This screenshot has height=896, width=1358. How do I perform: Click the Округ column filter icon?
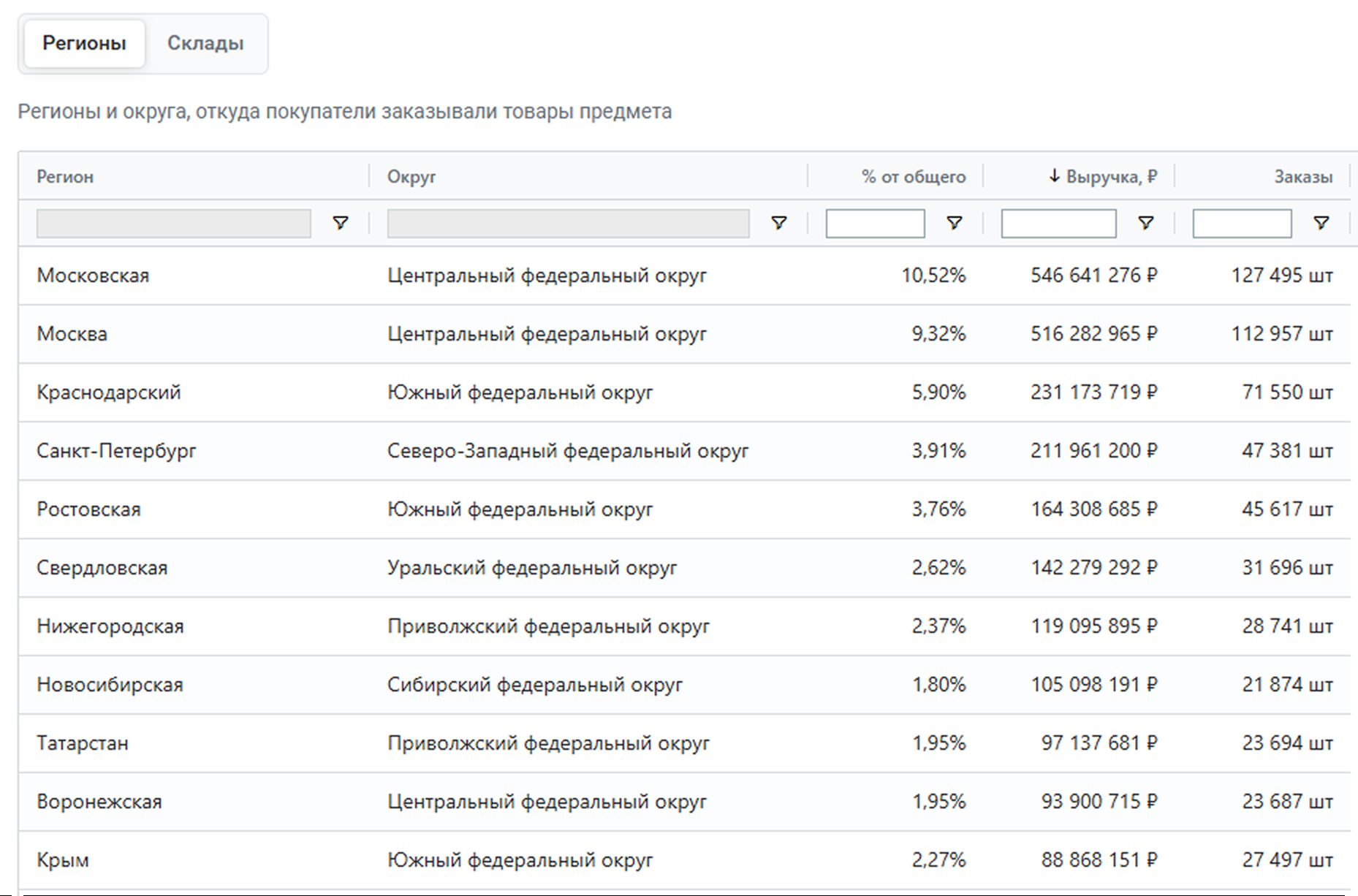tap(778, 223)
